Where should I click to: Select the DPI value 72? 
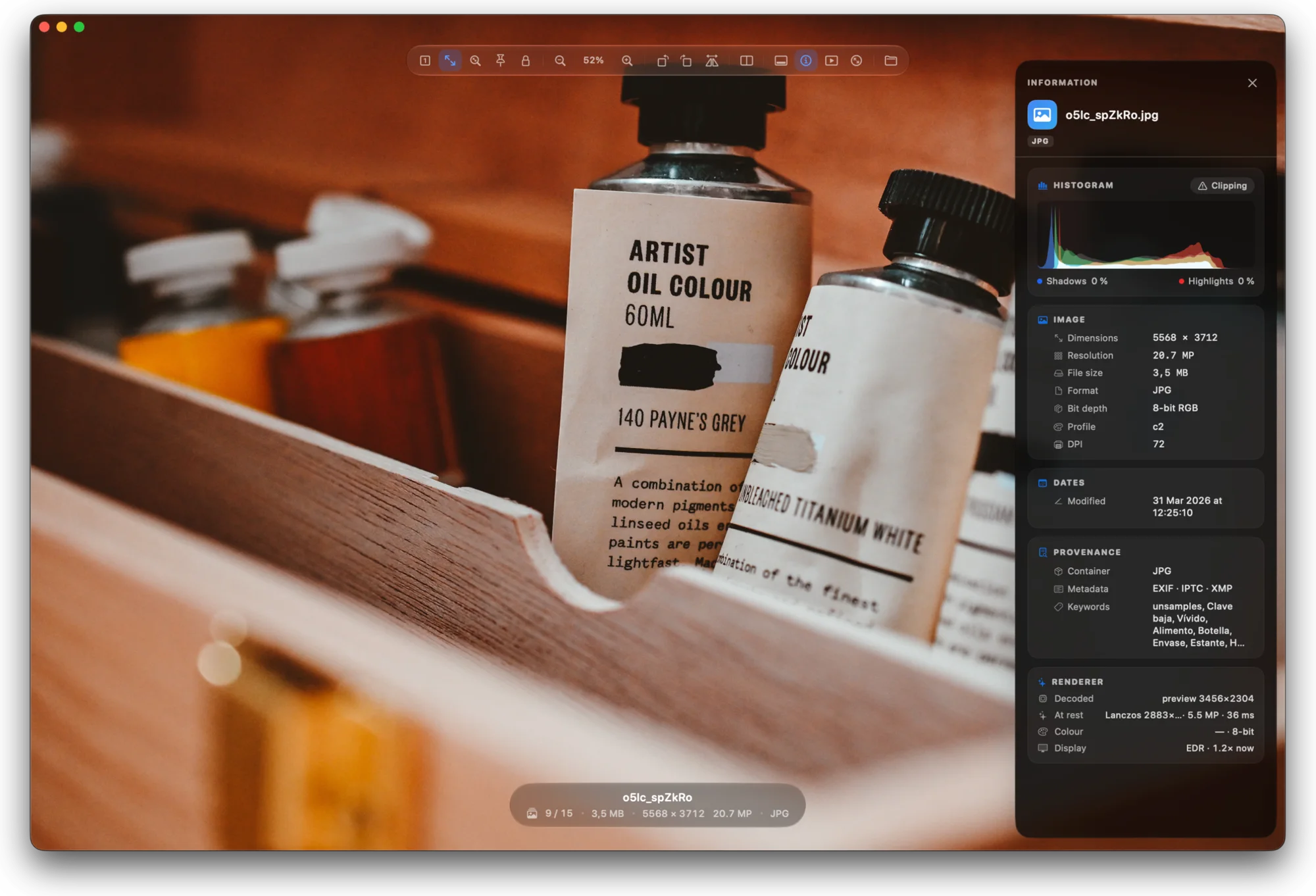tap(1159, 444)
